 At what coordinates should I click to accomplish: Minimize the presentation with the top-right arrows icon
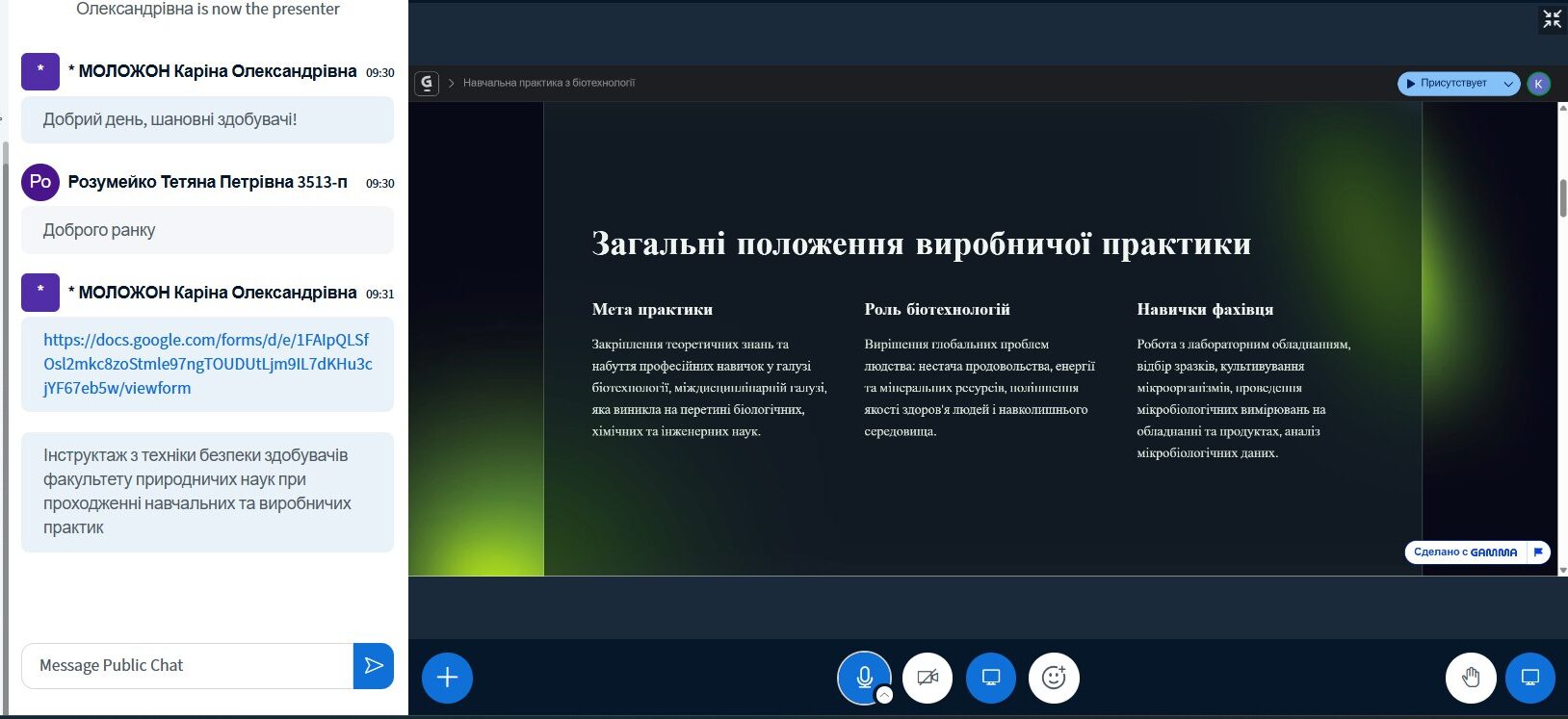pos(1552,19)
